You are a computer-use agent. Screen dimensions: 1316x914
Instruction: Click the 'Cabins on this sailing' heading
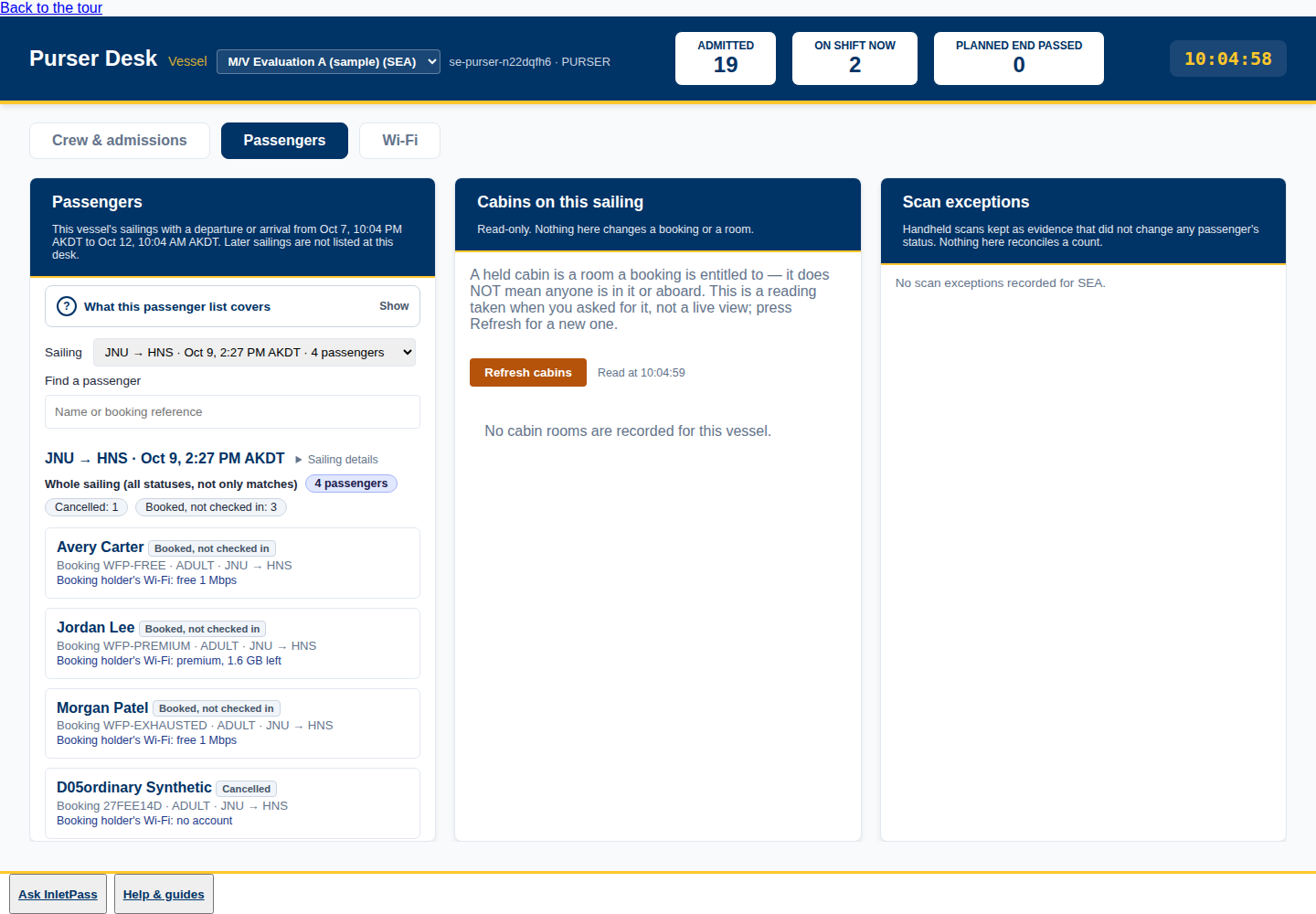tap(560, 202)
